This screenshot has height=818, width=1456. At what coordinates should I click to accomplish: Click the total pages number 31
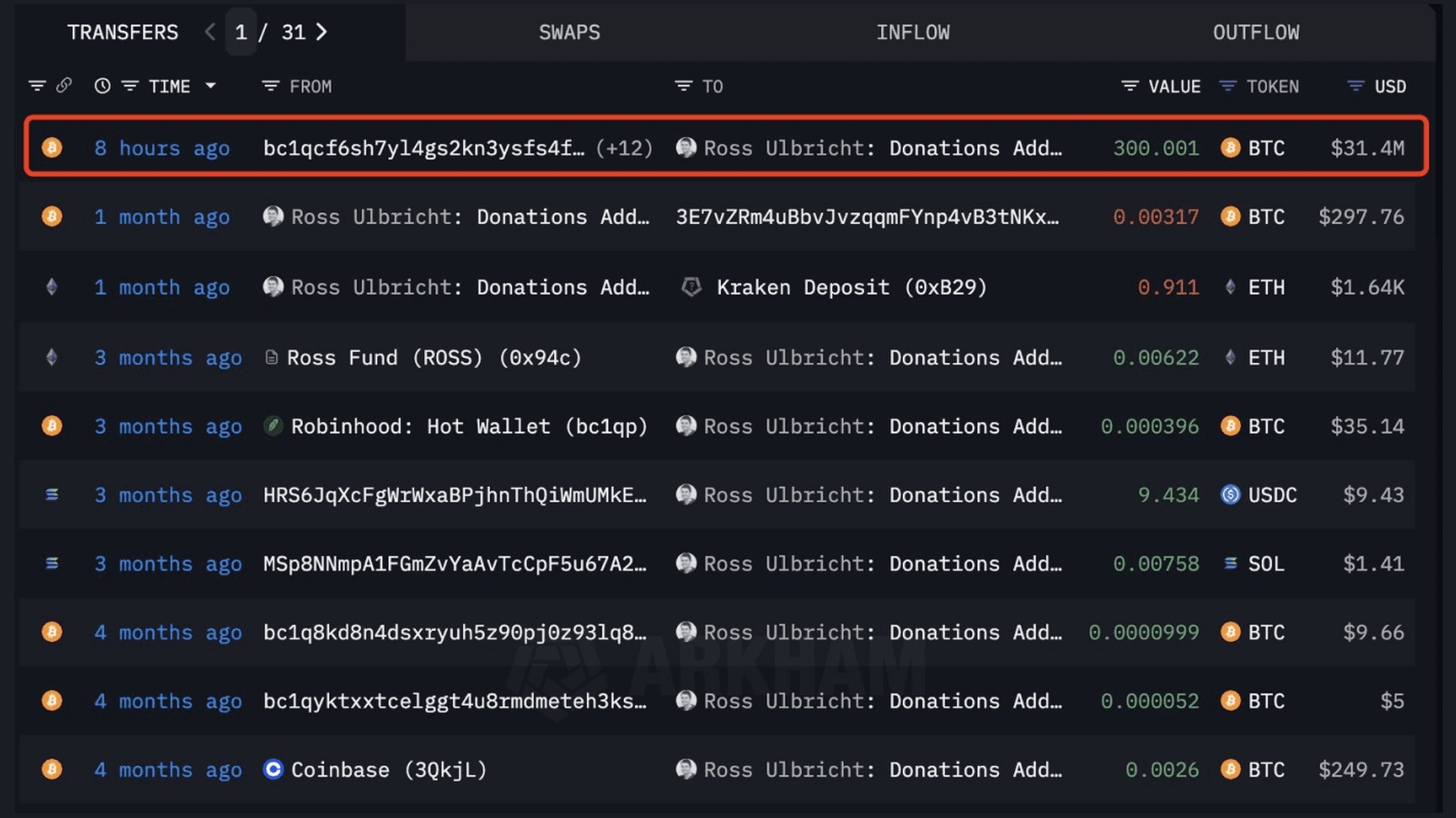(294, 32)
